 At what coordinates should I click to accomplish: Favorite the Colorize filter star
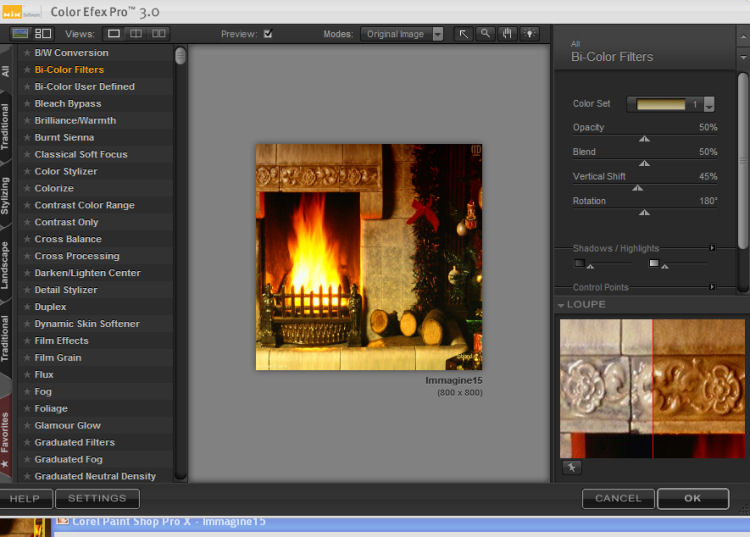[27, 188]
